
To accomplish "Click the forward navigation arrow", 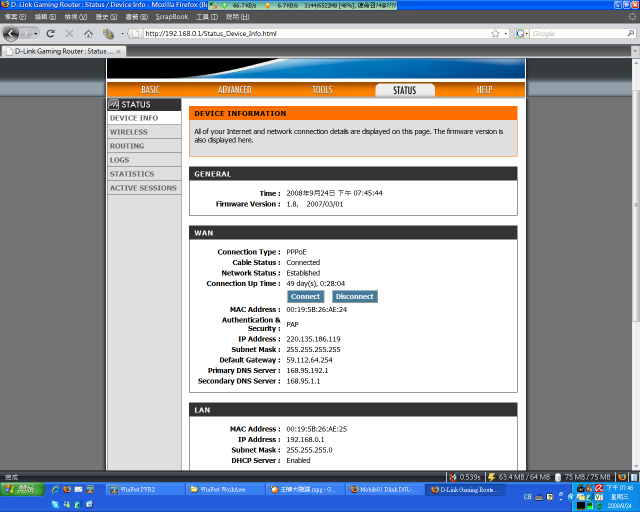I will pos(25,33).
